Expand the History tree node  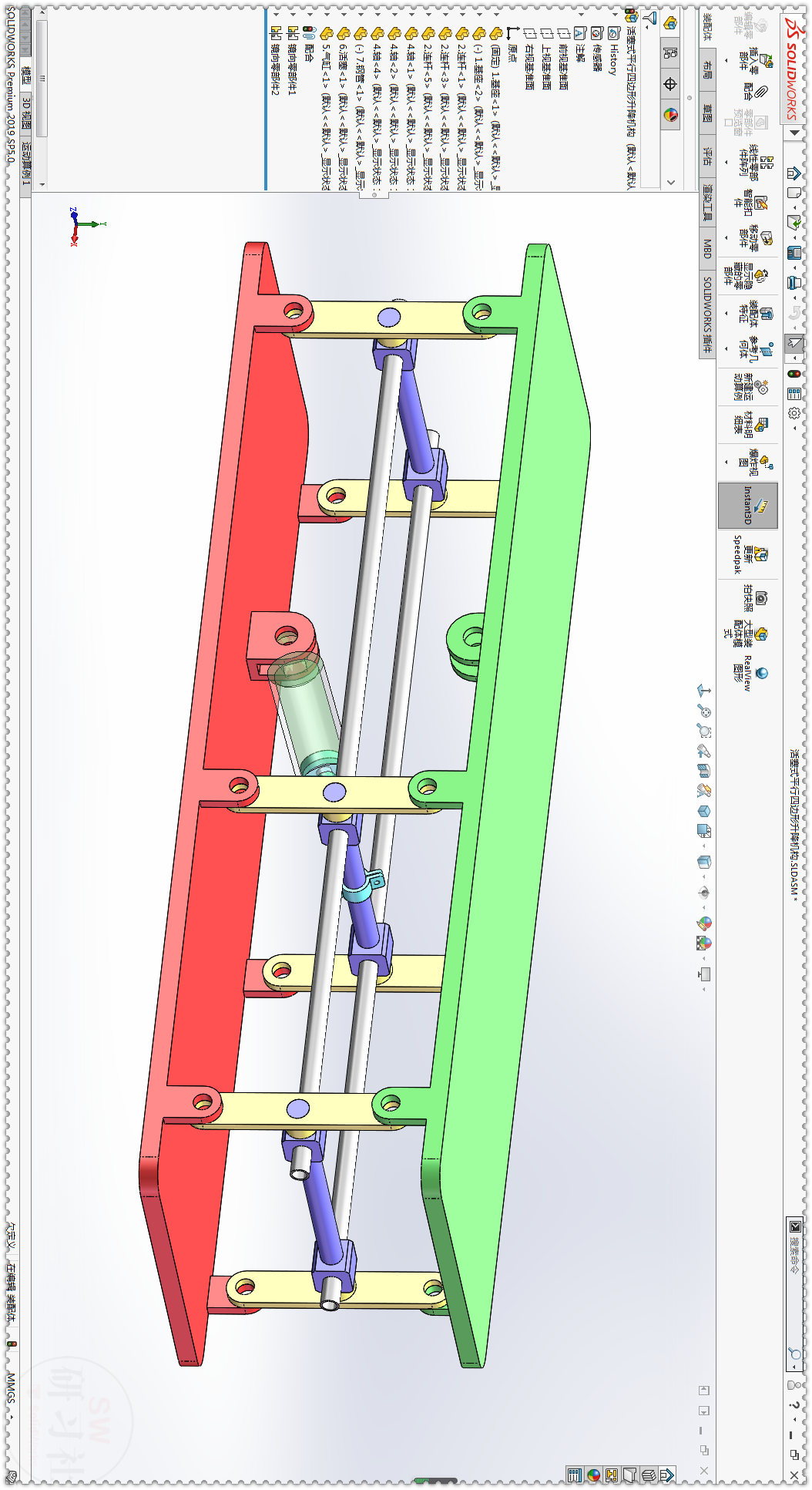click(614, 13)
